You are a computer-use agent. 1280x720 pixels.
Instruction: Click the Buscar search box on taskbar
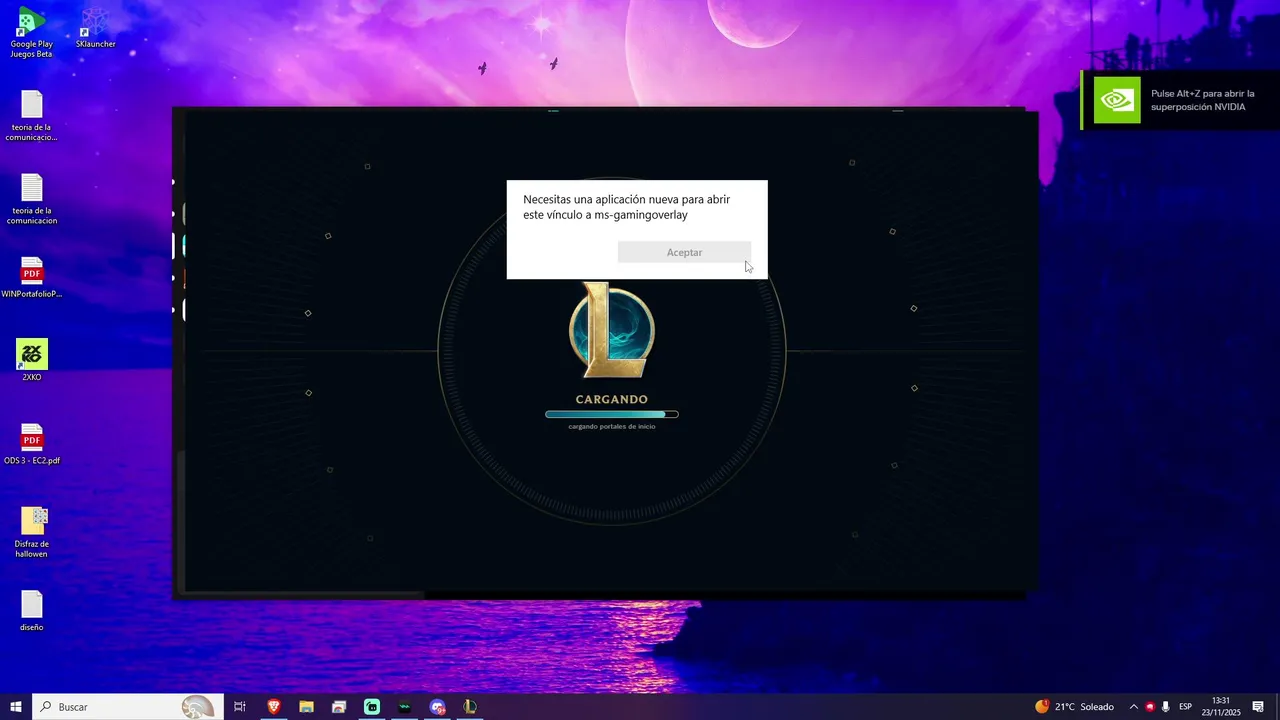coord(128,707)
